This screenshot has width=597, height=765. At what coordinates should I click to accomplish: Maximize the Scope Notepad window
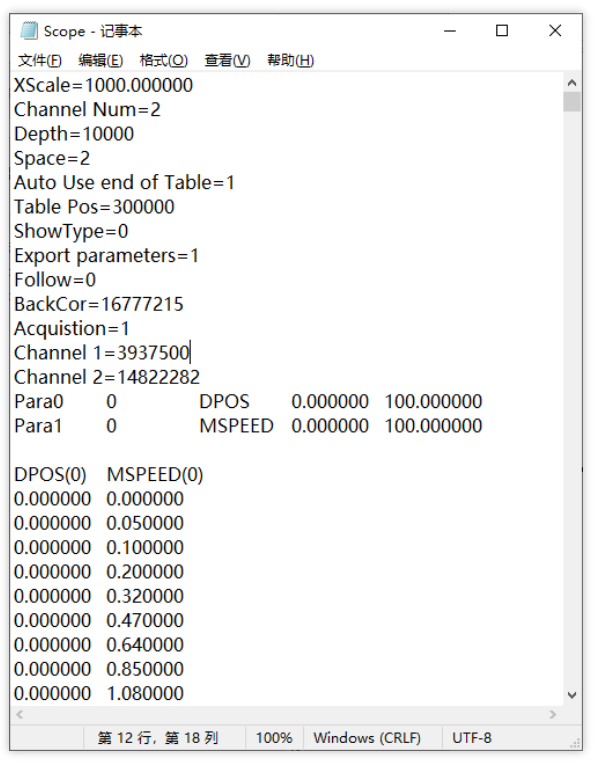502,31
